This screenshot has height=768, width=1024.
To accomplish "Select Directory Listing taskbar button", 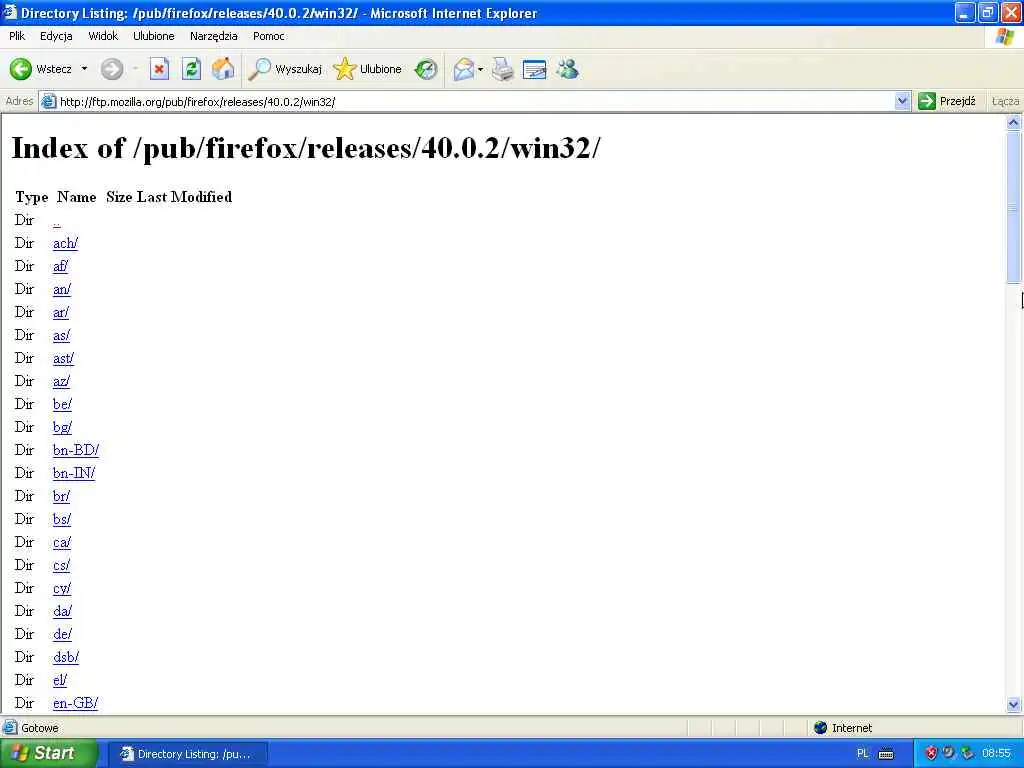I will [x=187, y=754].
